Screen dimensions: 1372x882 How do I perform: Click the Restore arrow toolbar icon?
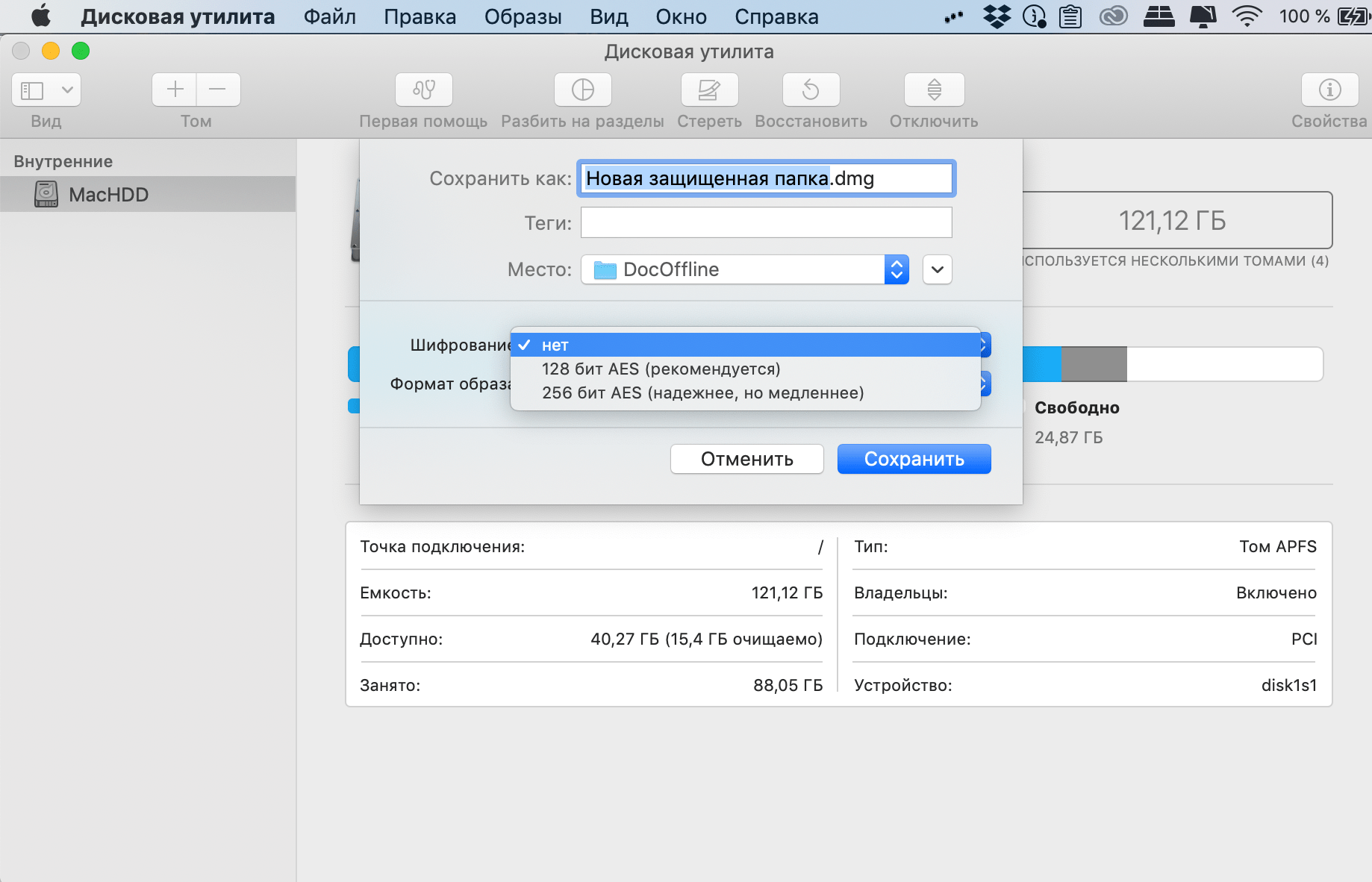(x=811, y=90)
